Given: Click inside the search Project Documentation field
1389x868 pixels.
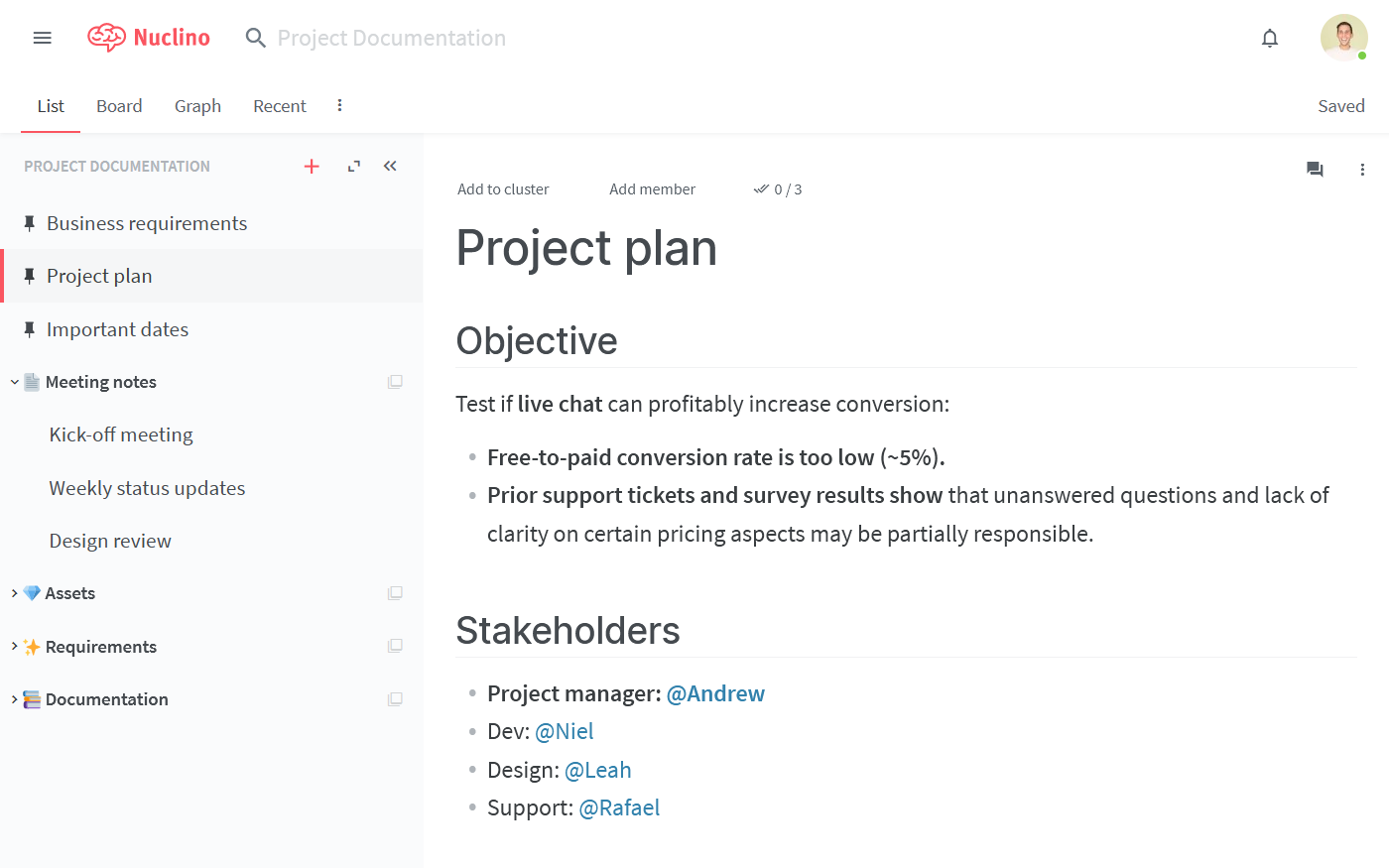Looking at the screenshot, I should pos(392,38).
